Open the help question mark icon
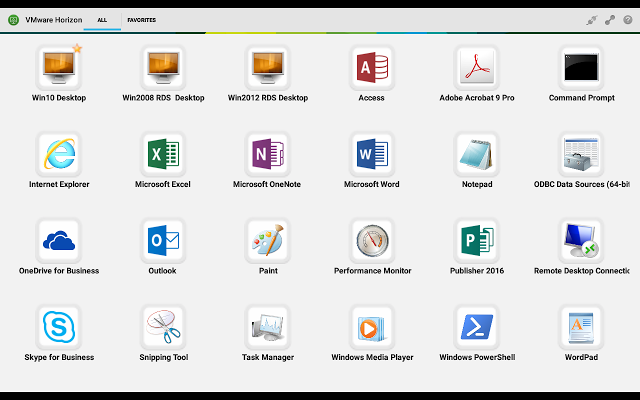640x400 pixels. pos(628,20)
